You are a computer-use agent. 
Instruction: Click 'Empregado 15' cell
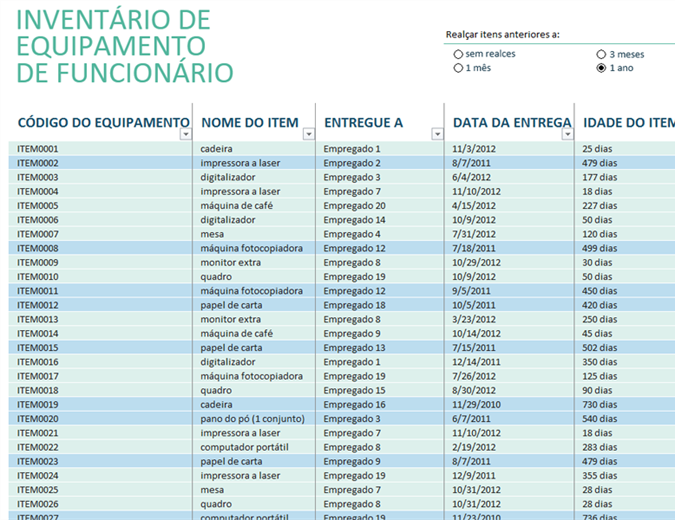[x=355, y=390]
